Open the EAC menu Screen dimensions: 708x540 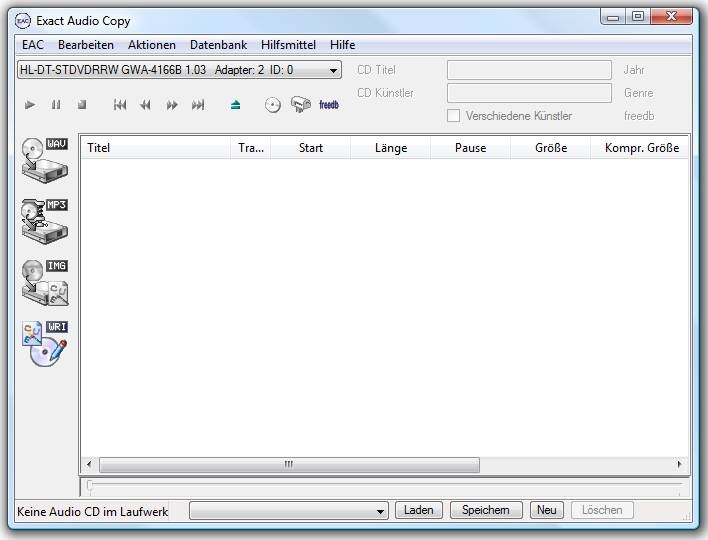tap(33, 45)
